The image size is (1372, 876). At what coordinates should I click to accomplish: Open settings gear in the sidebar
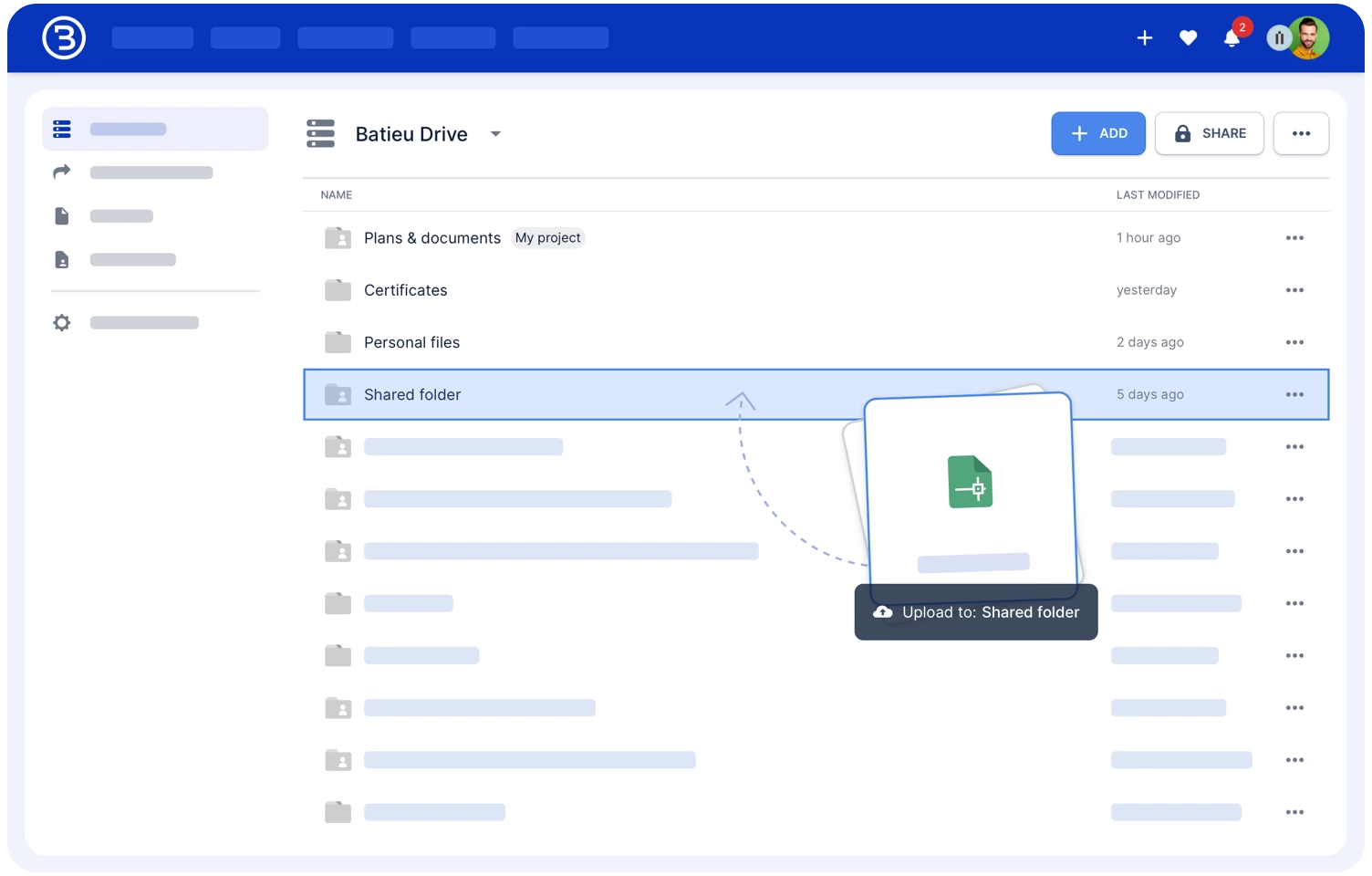62,323
